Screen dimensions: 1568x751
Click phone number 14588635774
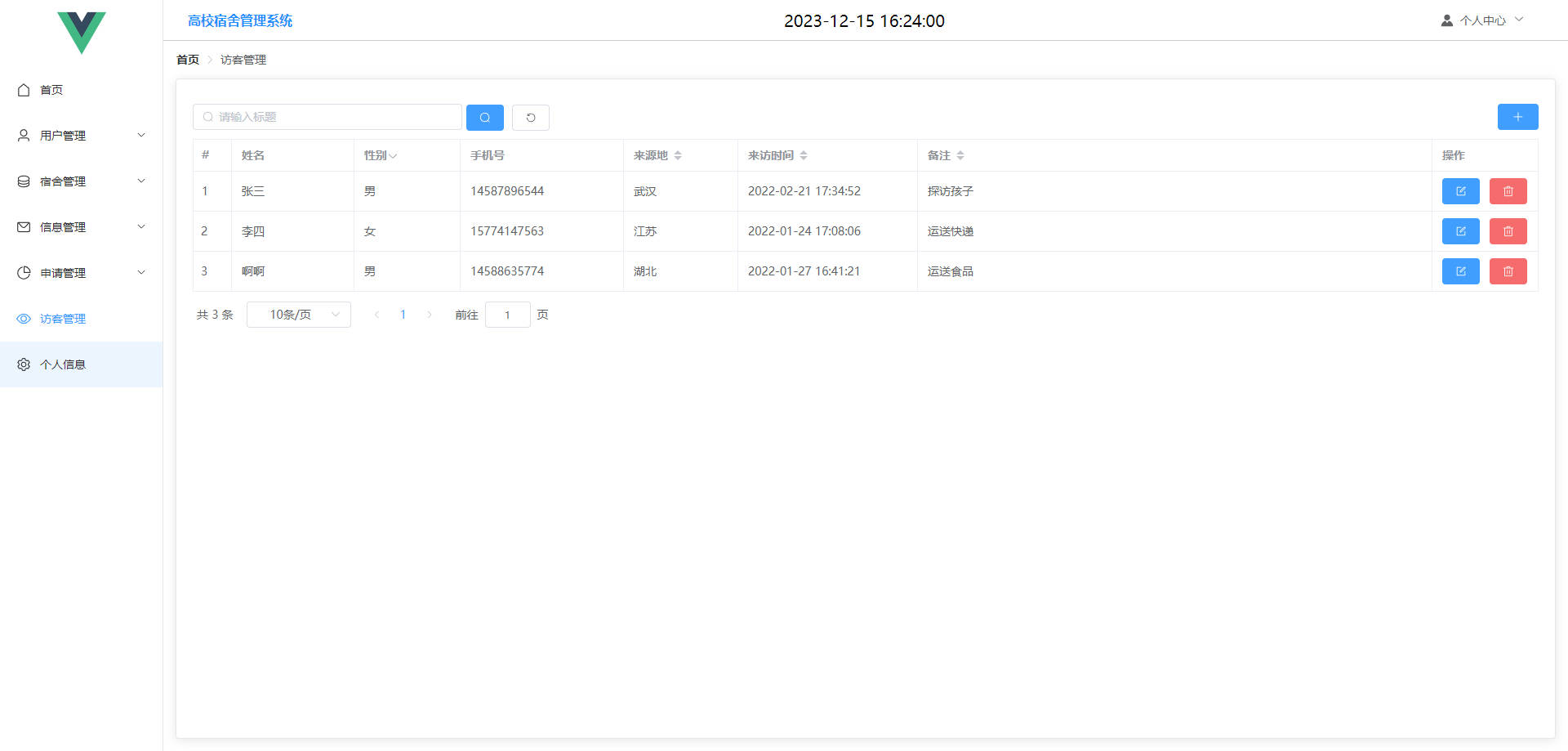[507, 271]
